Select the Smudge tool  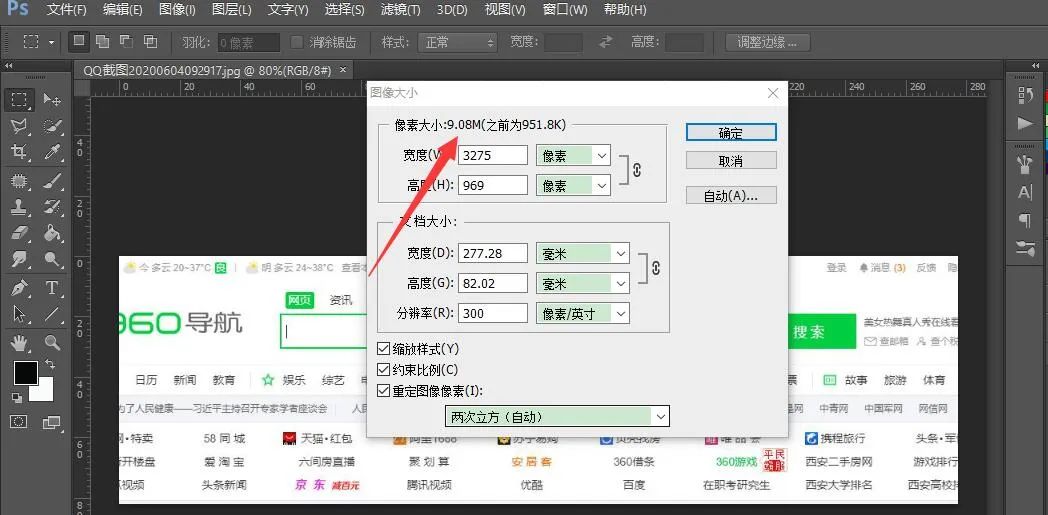pyautogui.click(x=19, y=259)
